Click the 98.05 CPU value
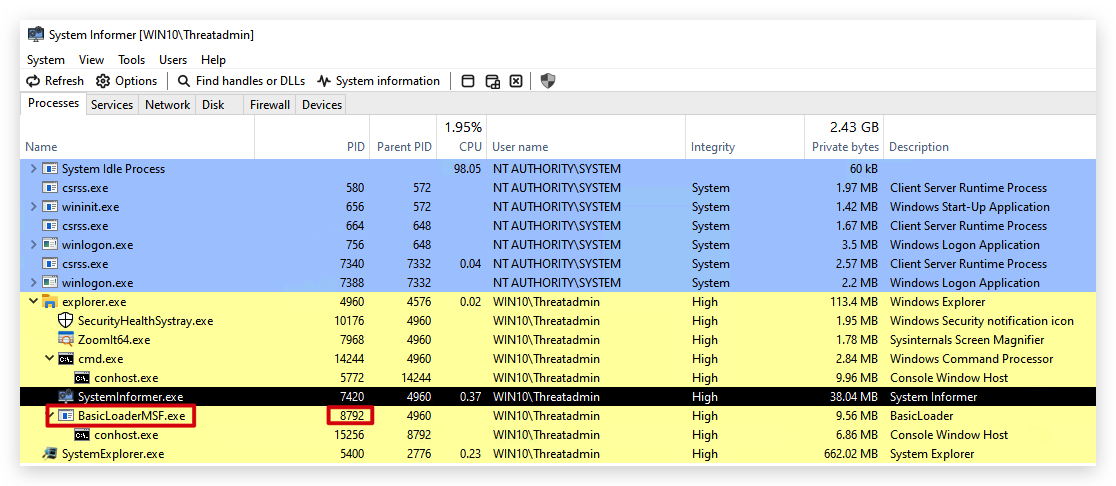1116x486 pixels. [468, 169]
